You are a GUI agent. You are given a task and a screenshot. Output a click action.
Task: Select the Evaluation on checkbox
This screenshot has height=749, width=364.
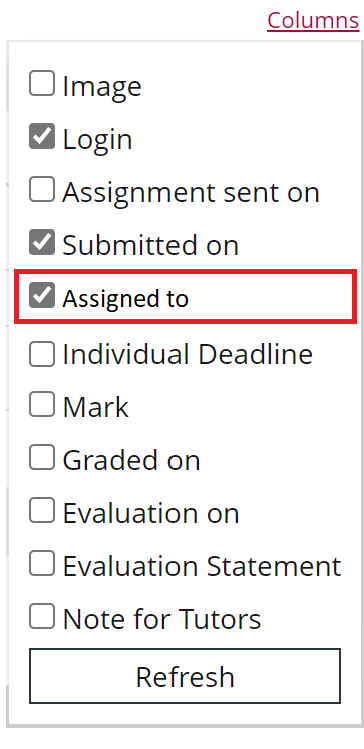point(42,511)
